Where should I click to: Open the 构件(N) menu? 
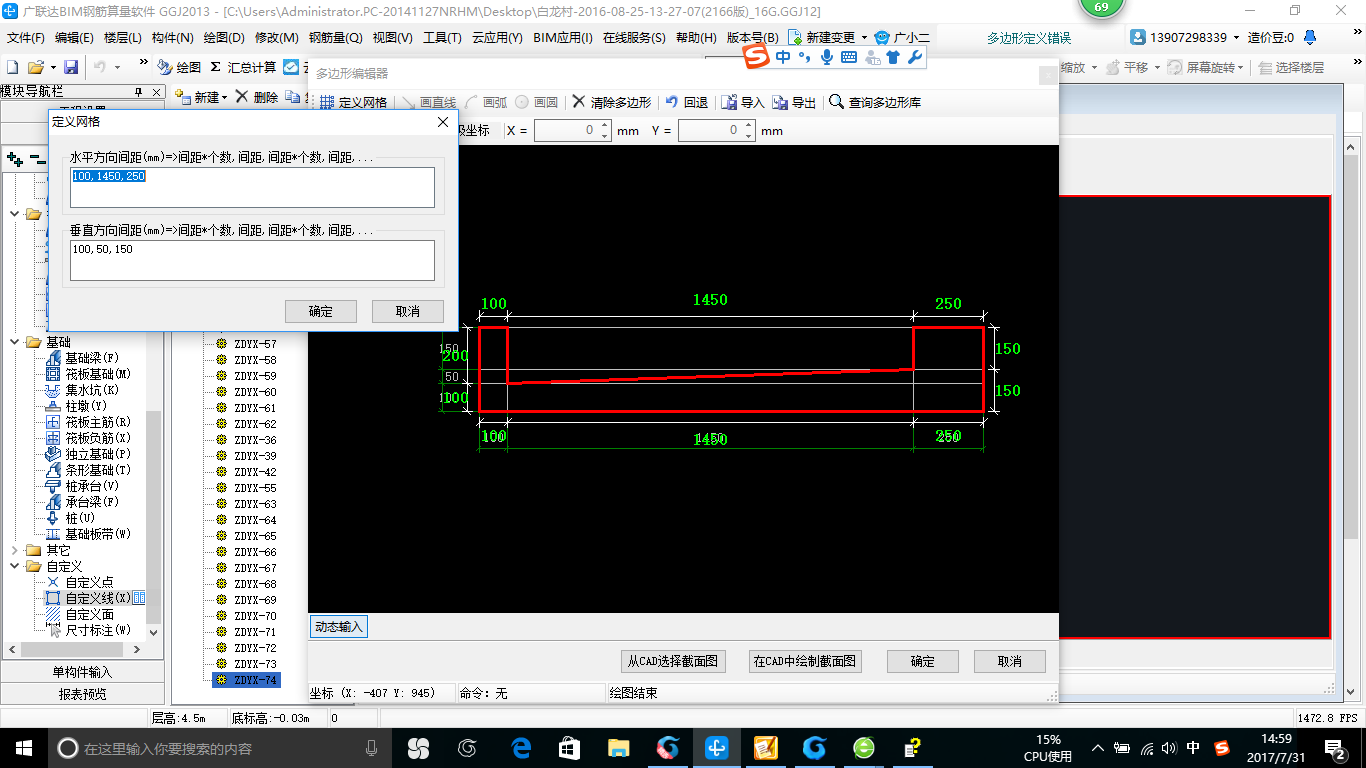coord(172,38)
